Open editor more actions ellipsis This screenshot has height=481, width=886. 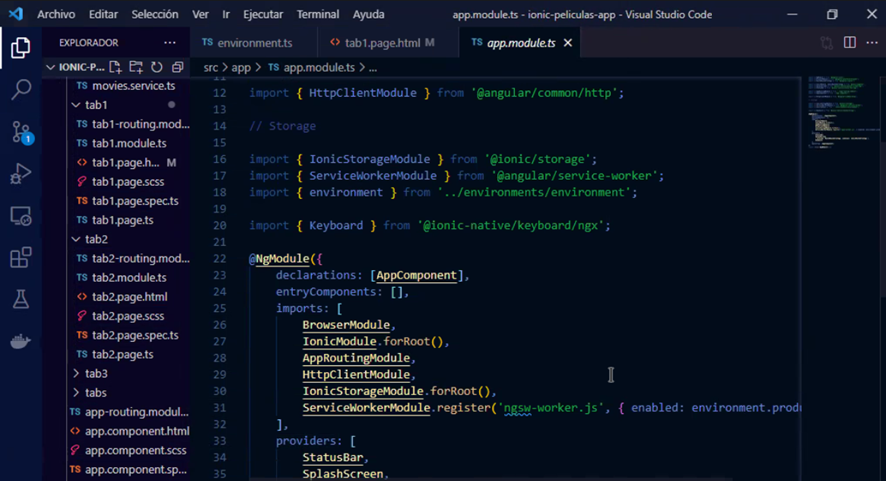coord(872,42)
